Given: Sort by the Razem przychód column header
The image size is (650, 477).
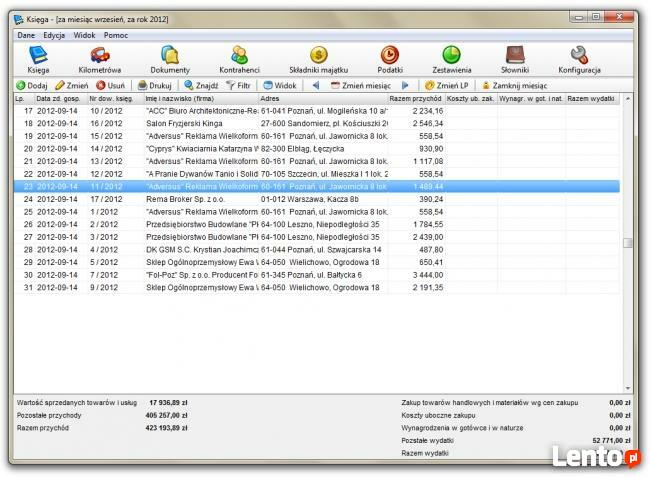Looking at the screenshot, I should (x=415, y=99).
